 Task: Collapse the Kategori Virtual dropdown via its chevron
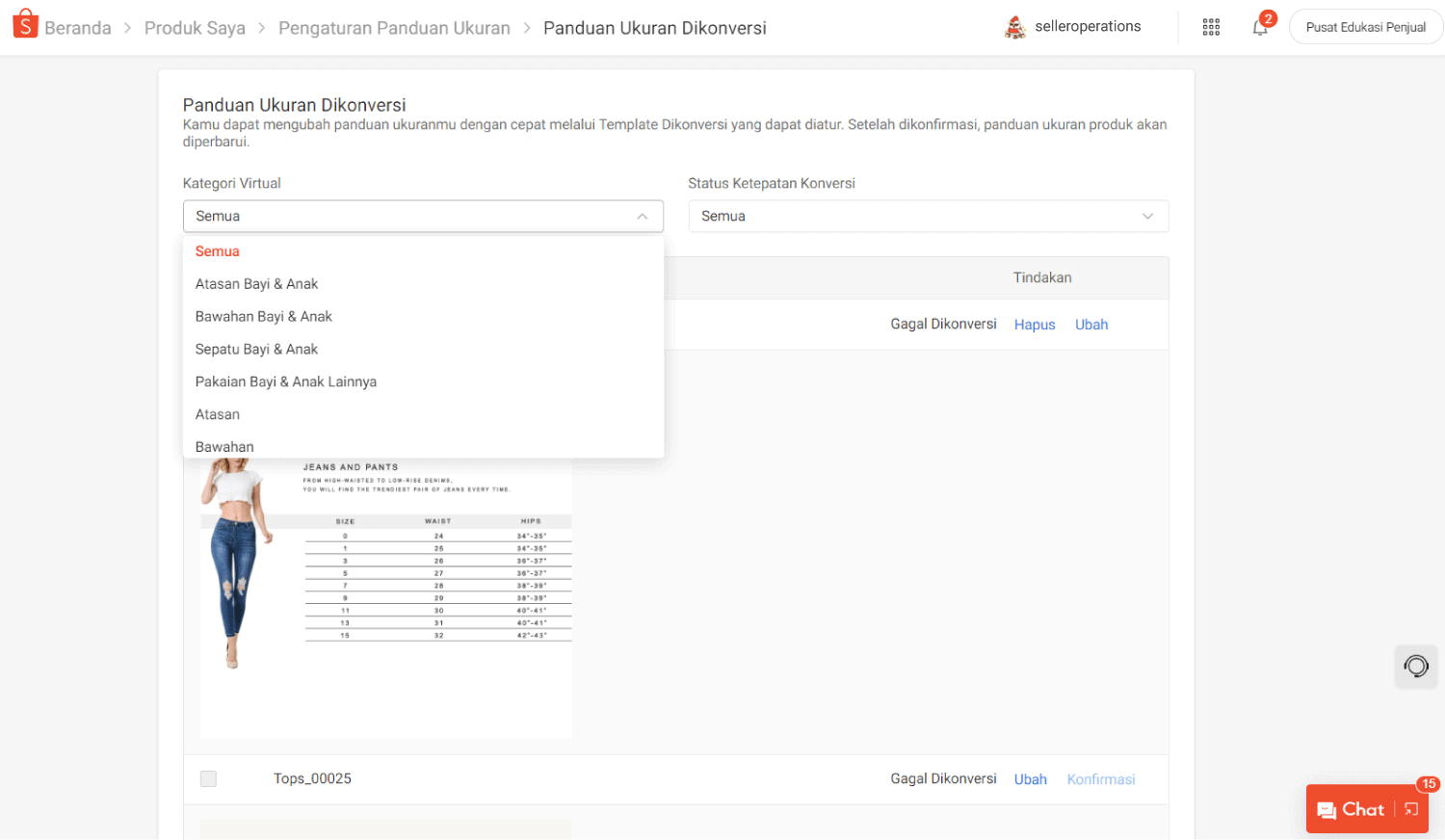[x=642, y=216]
